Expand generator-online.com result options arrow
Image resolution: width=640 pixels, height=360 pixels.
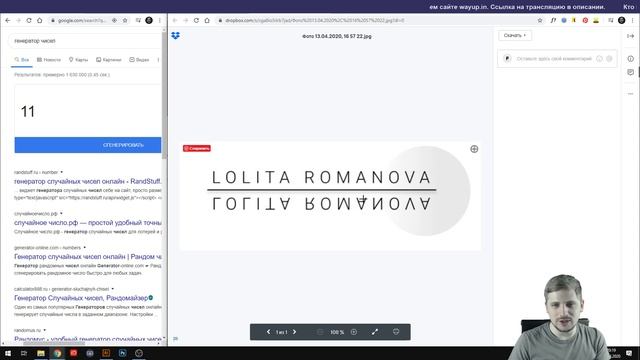coord(84,247)
